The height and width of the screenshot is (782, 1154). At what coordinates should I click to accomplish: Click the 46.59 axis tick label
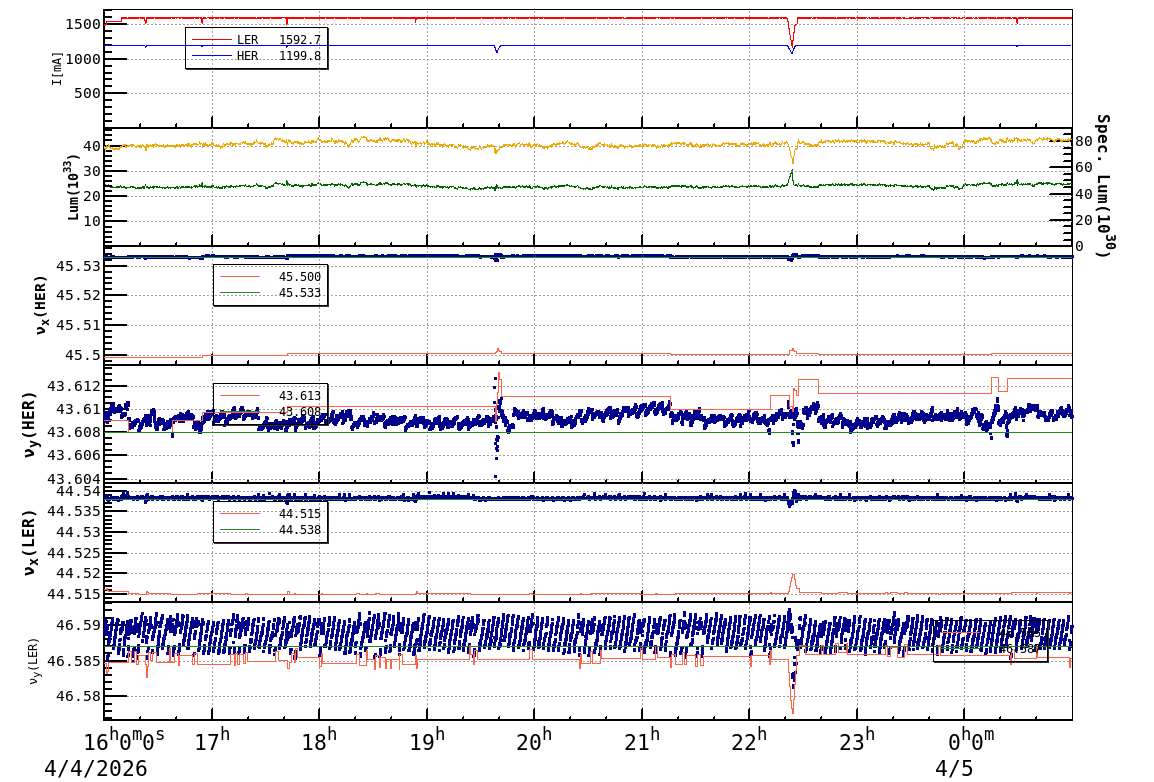point(79,626)
